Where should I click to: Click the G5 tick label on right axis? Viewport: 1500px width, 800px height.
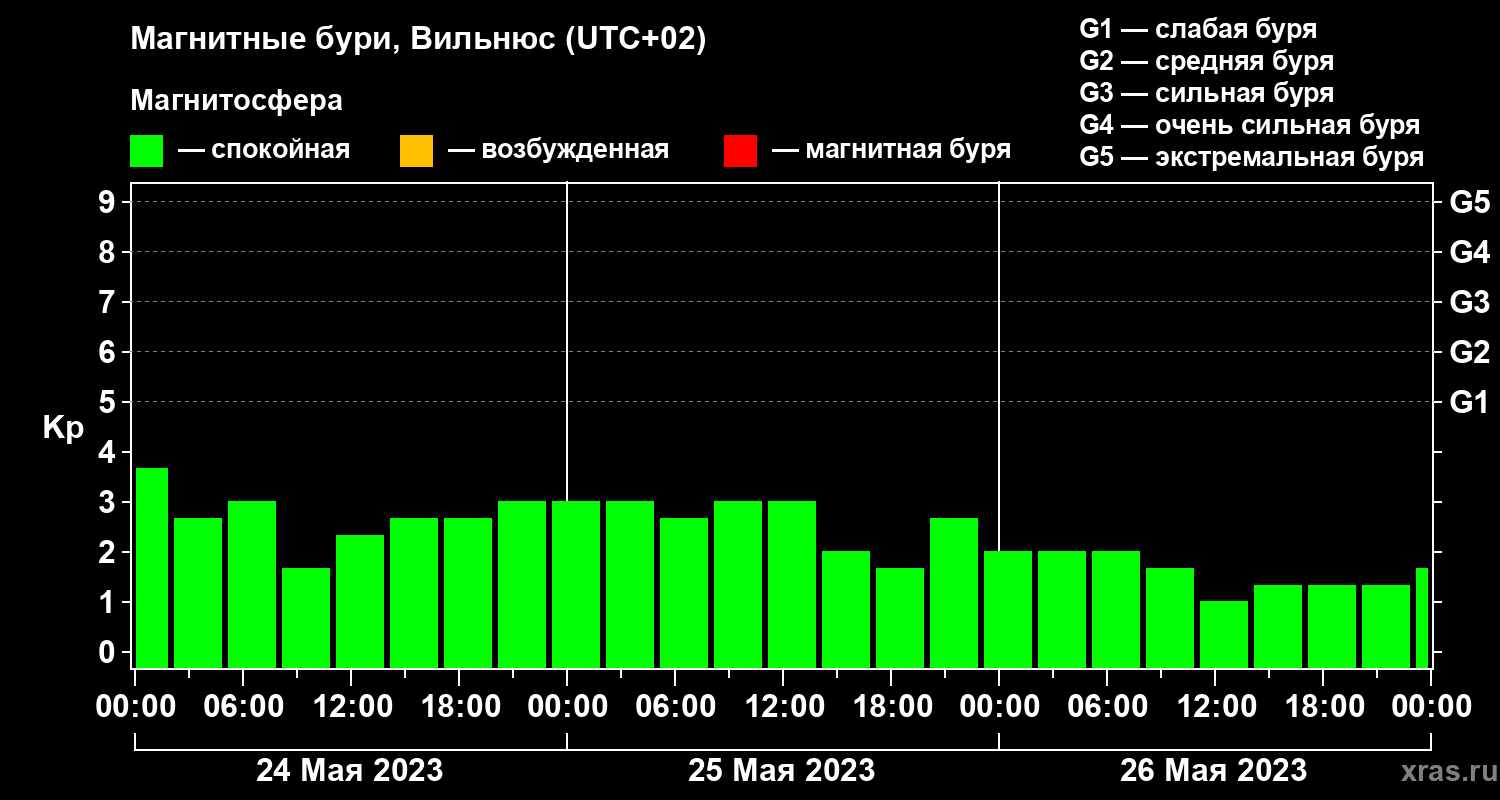(x=1469, y=202)
